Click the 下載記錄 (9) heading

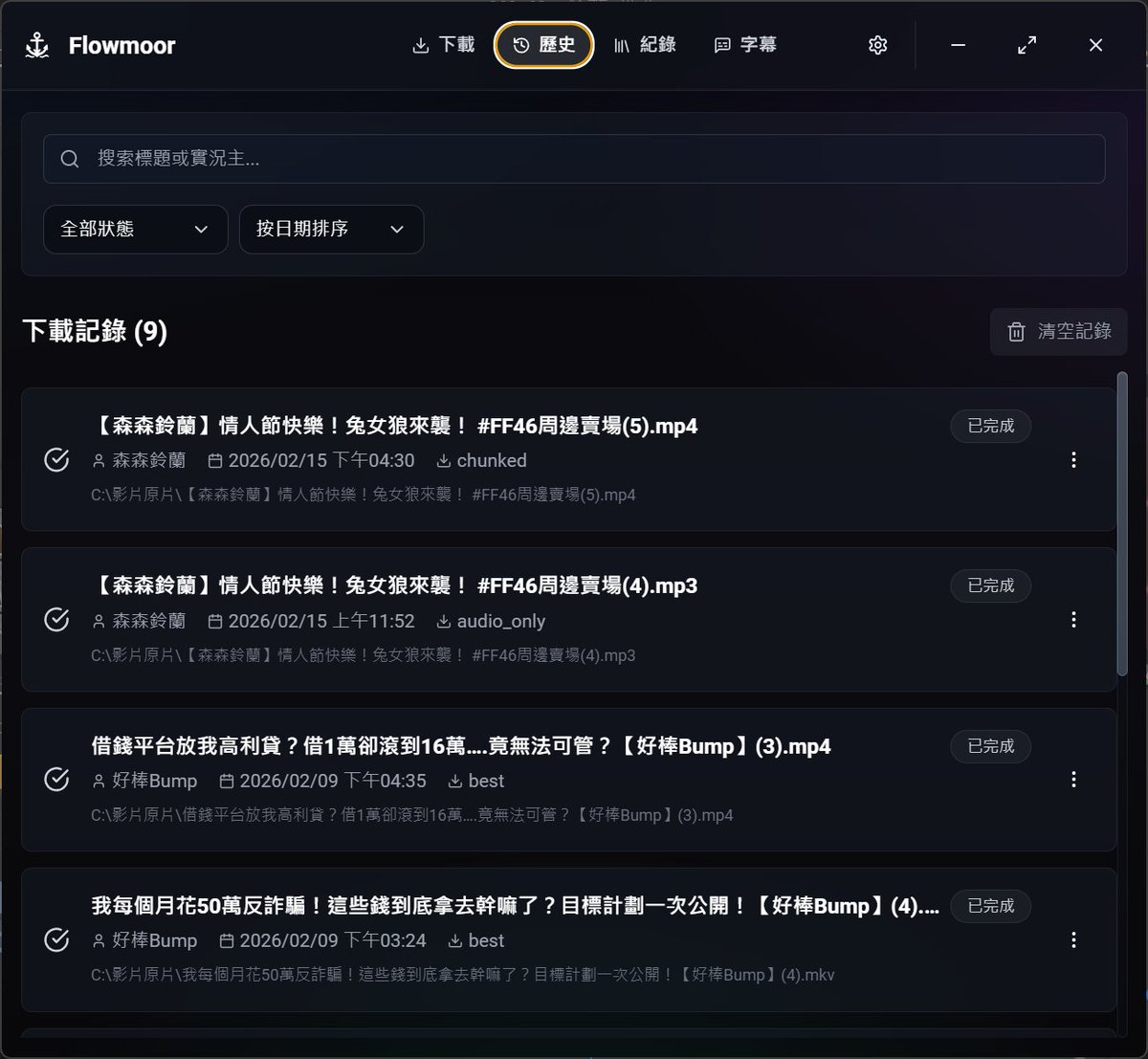tap(95, 331)
